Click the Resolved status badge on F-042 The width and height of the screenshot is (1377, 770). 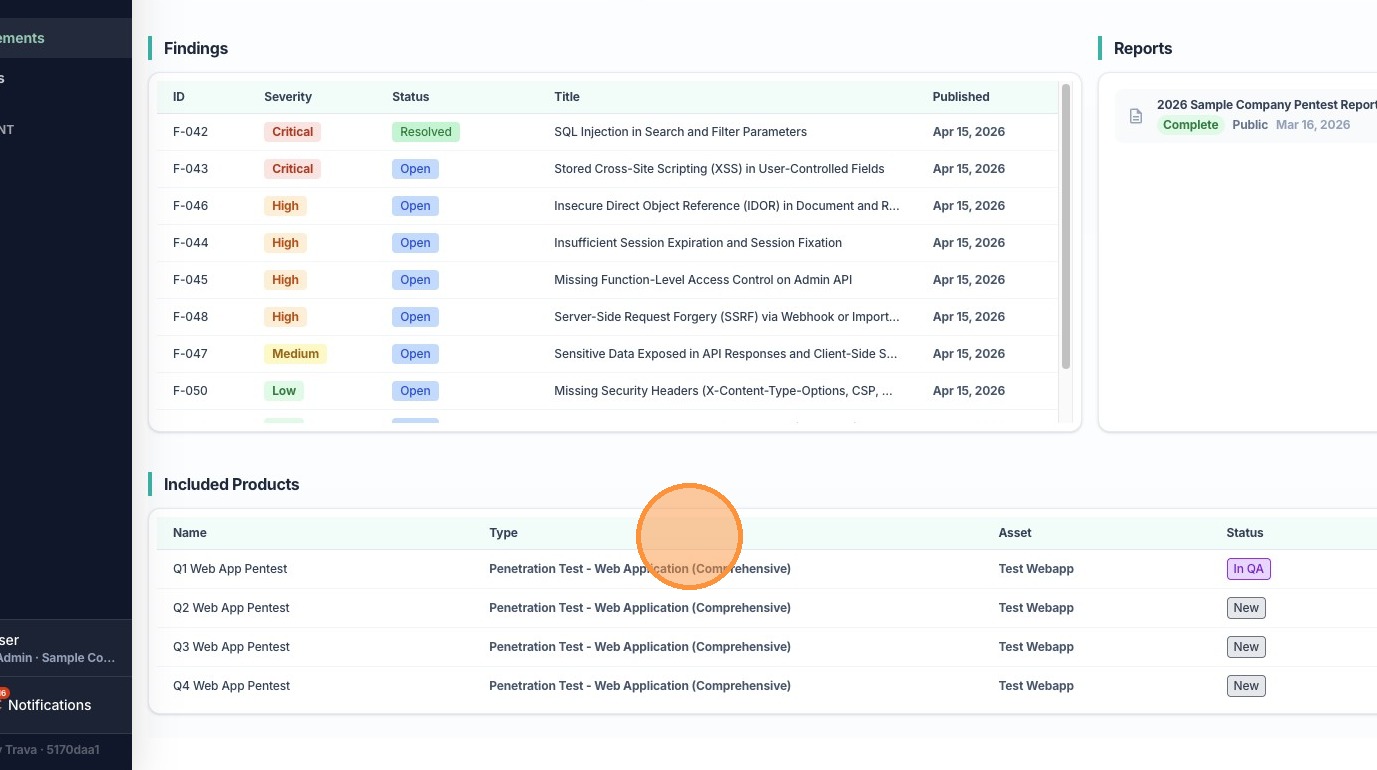(425, 132)
